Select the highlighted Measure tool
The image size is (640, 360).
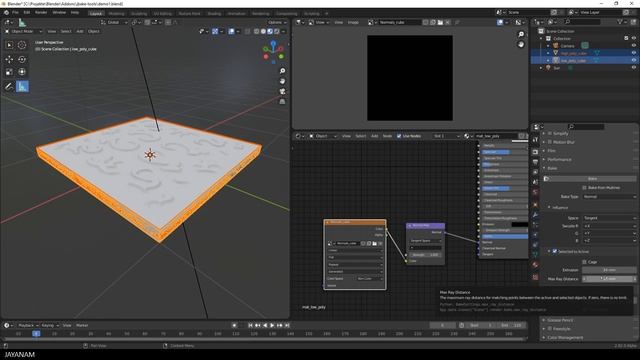click(22, 86)
